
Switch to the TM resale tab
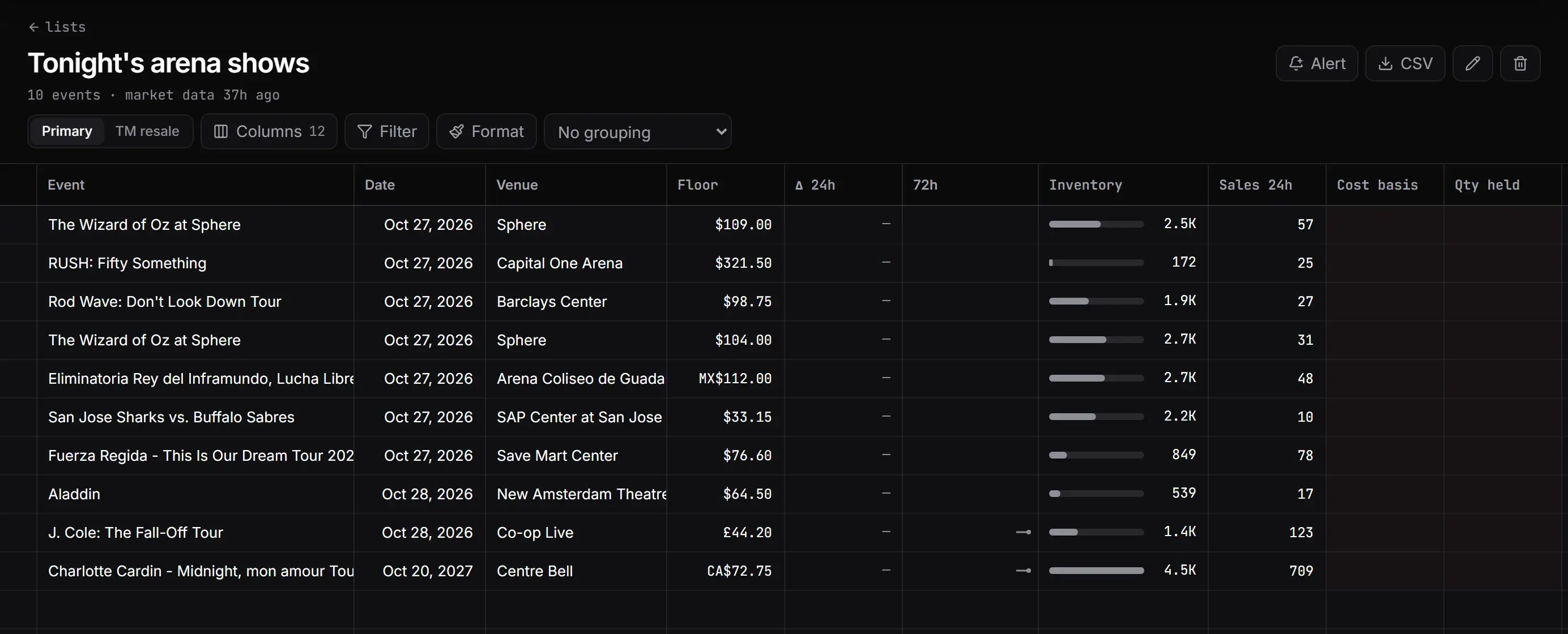tap(147, 131)
